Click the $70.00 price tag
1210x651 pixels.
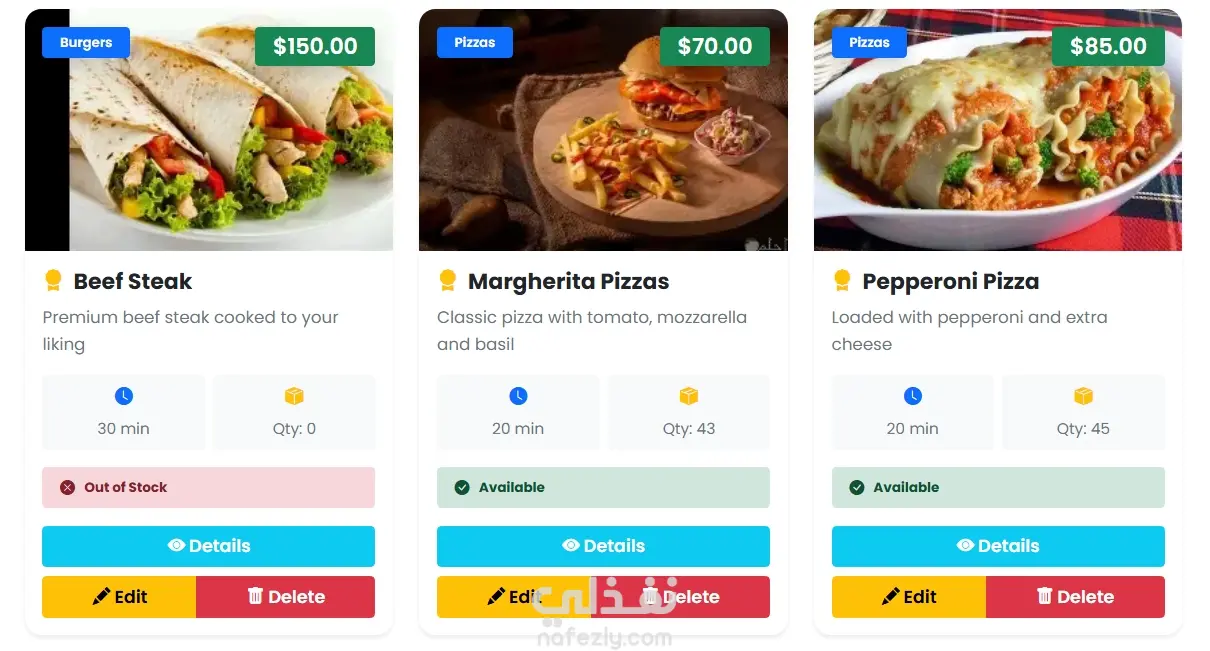point(715,46)
